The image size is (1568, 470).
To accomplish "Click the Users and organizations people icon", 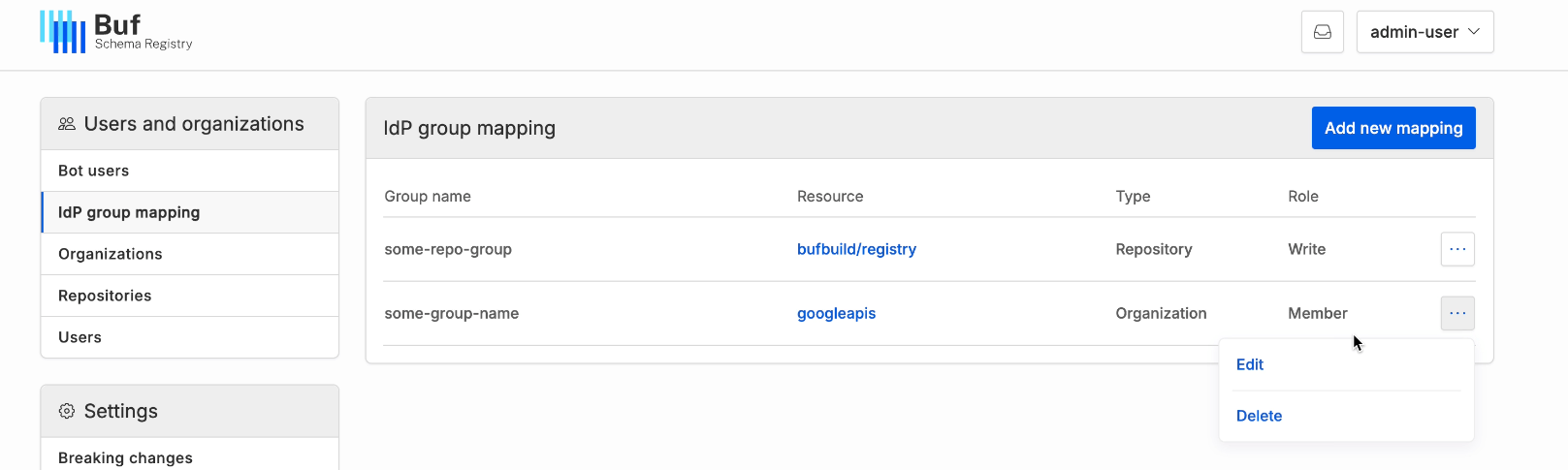I will pyautogui.click(x=67, y=124).
